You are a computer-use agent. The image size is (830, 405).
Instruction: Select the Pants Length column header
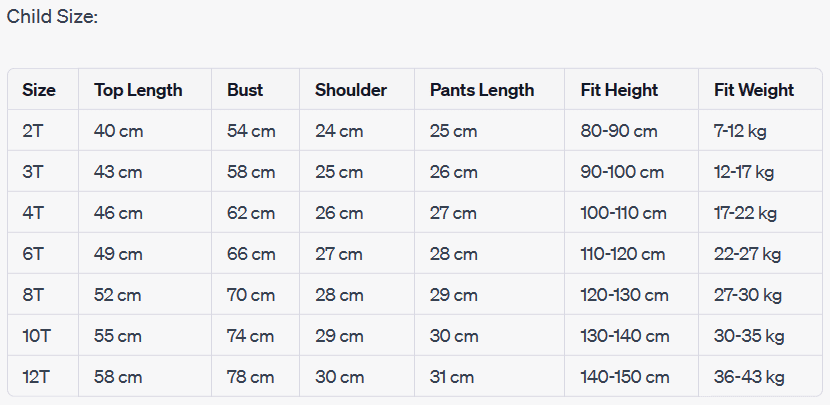[482, 90]
